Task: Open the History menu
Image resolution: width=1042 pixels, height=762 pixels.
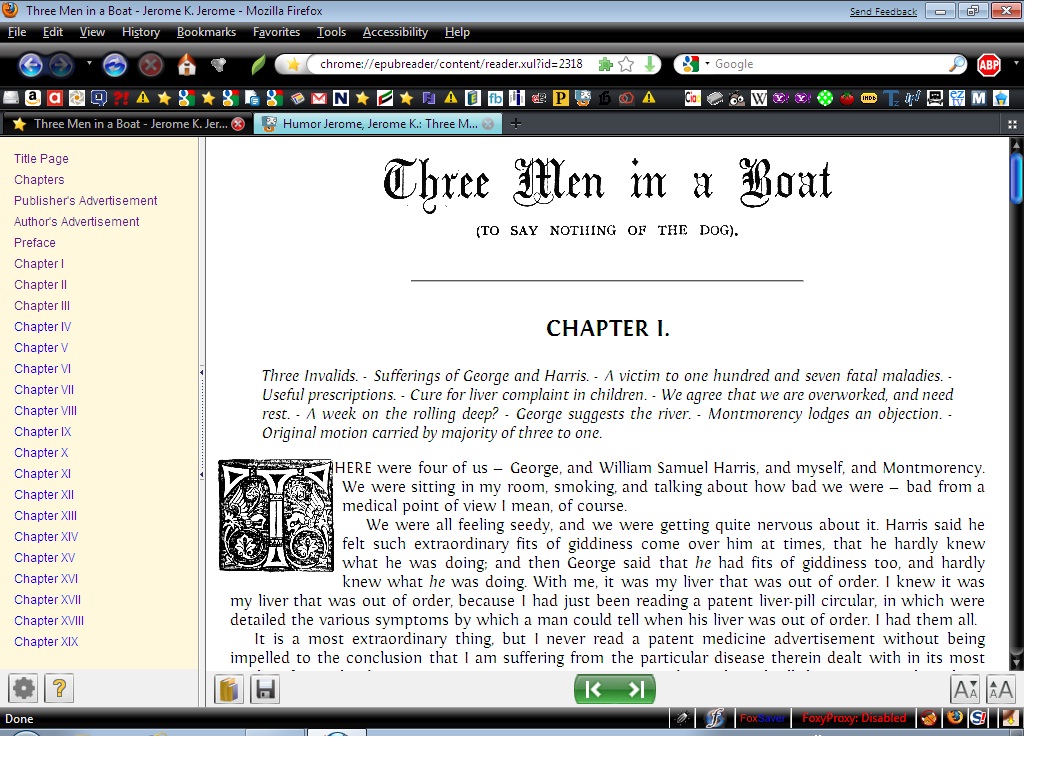Action: point(140,32)
